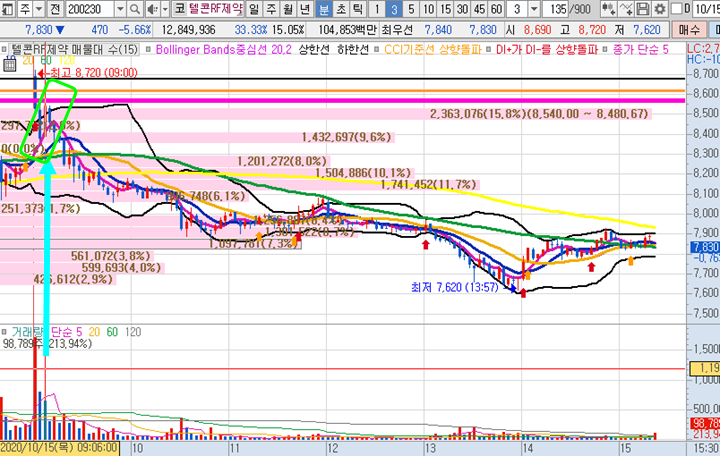Choose 3 minute interval button
The width and height of the screenshot is (720, 456).
pos(394,8)
